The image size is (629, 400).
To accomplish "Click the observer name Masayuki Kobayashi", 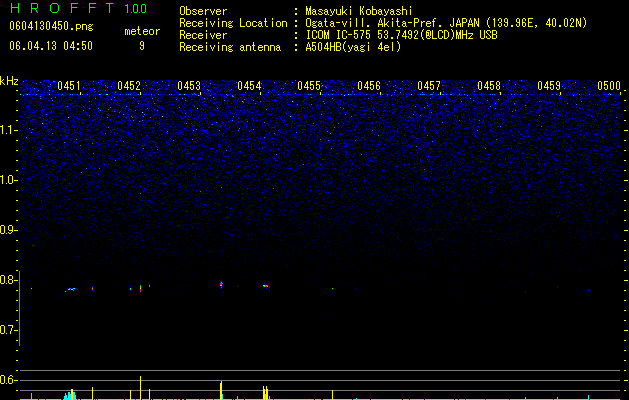I will (x=359, y=11).
